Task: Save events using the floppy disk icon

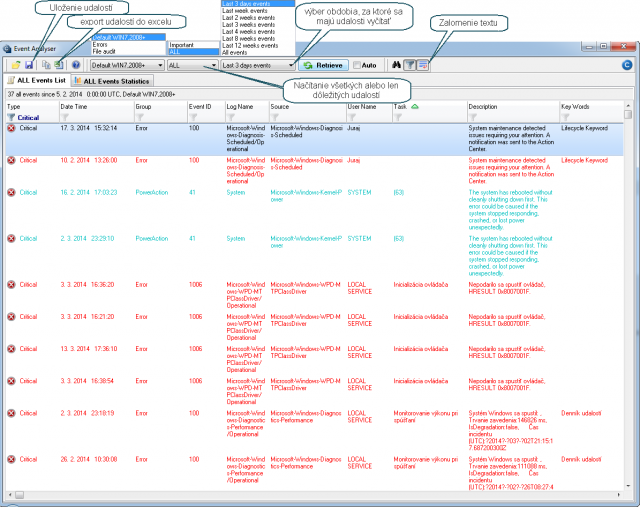Action: (29, 65)
